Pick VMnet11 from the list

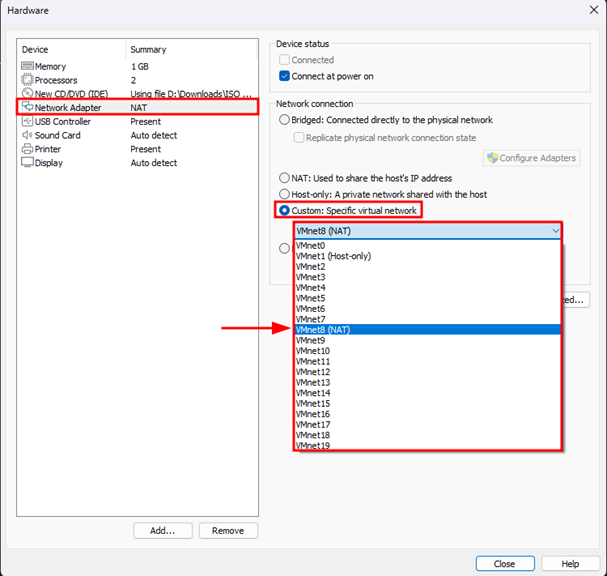coord(428,361)
